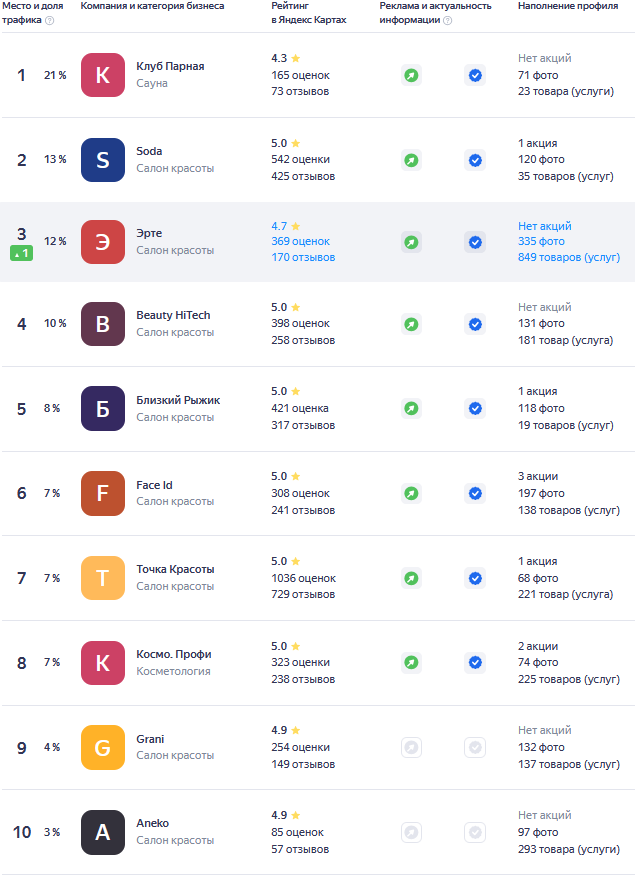
Task: Click '293 товара (услуги)' in Aneko row
Action: tap(569, 849)
